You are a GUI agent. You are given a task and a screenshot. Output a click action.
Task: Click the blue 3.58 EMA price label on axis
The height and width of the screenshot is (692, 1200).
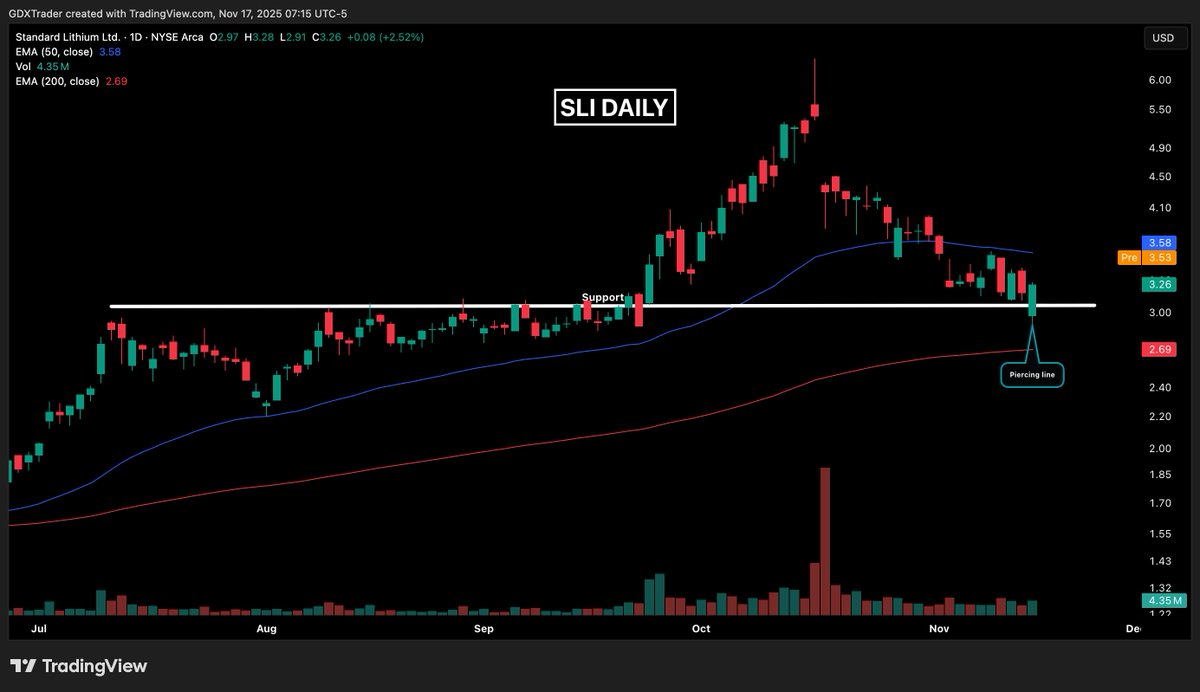point(1159,243)
